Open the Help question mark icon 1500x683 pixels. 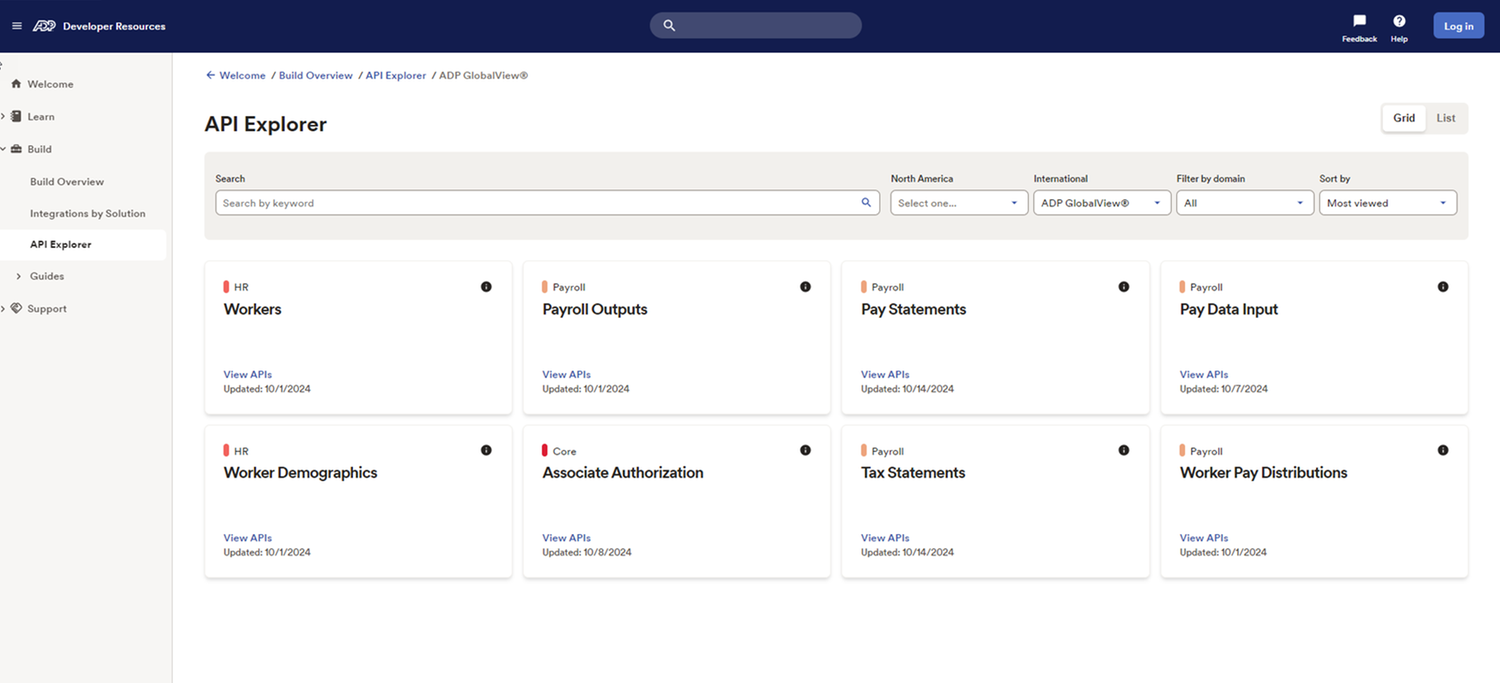1399,21
